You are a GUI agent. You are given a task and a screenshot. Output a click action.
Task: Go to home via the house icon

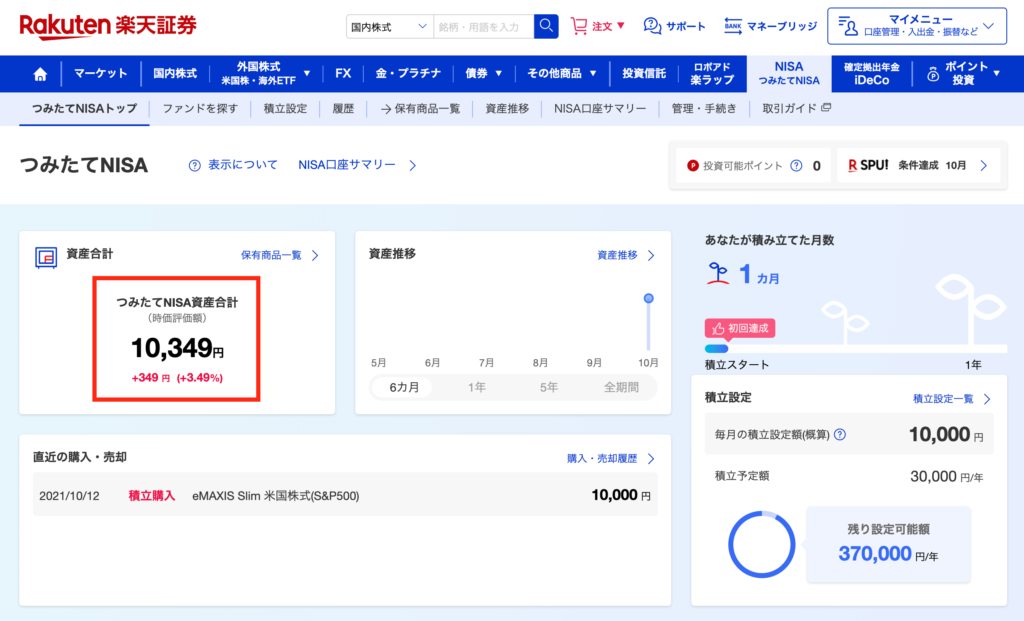[x=40, y=74]
